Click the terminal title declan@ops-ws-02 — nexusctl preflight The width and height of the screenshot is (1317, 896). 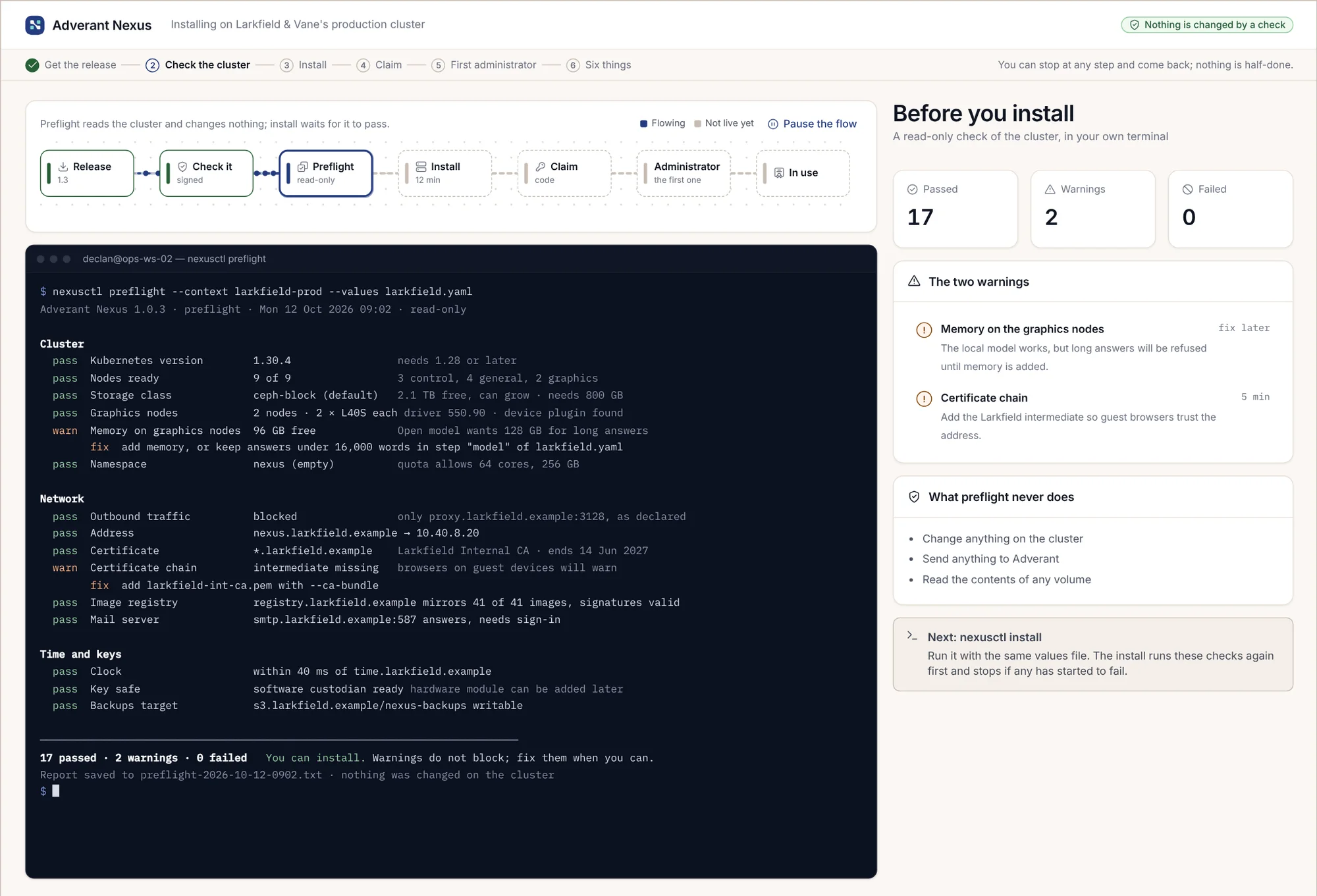coord(175,259)
